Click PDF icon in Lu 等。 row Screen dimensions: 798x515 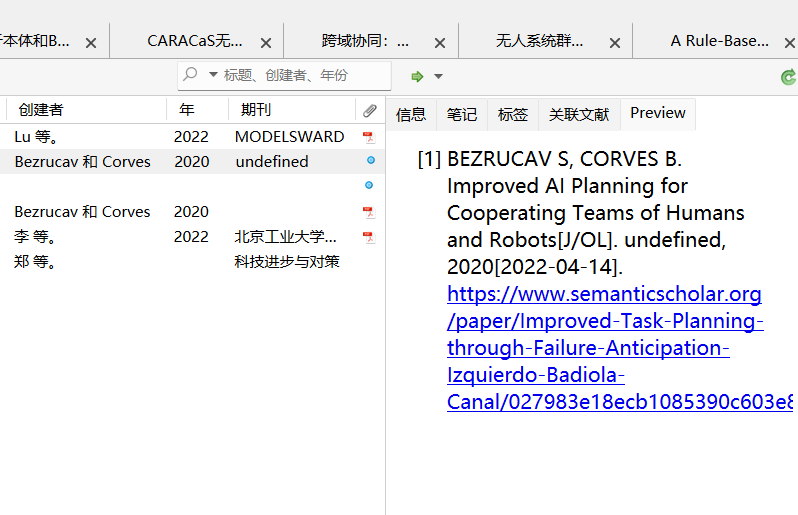pyautogui.click(x=368, y=137)
